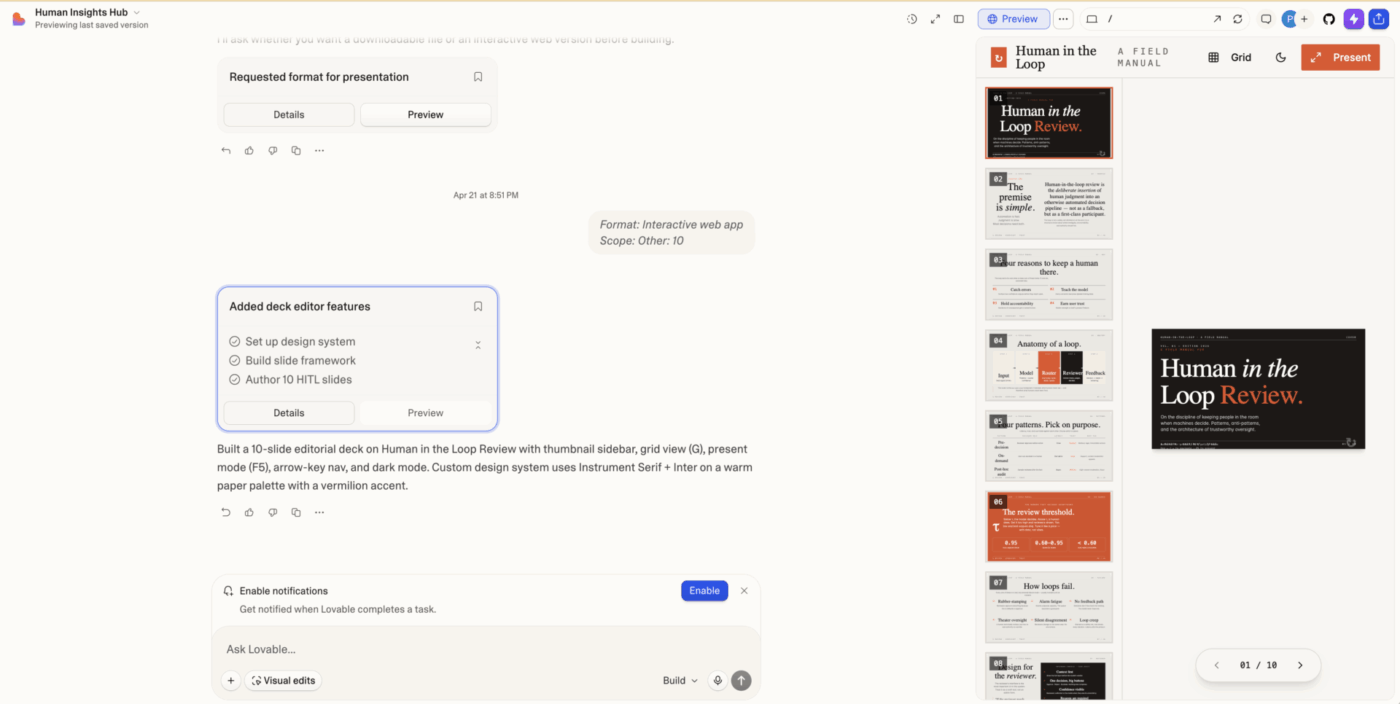Click the purple lightning bolt icon
Viewport: 1400px width, 704px height.
click(x=1354, y=19)
